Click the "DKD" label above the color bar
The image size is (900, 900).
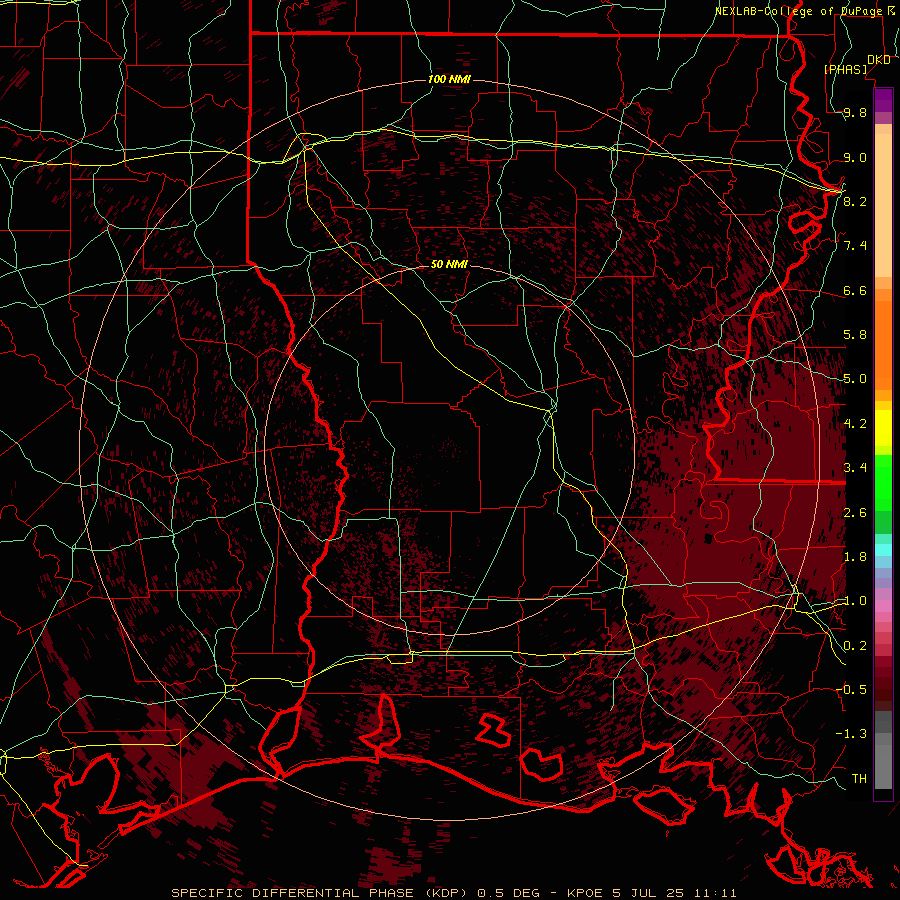pyautogui.click(x=879, y=60)
